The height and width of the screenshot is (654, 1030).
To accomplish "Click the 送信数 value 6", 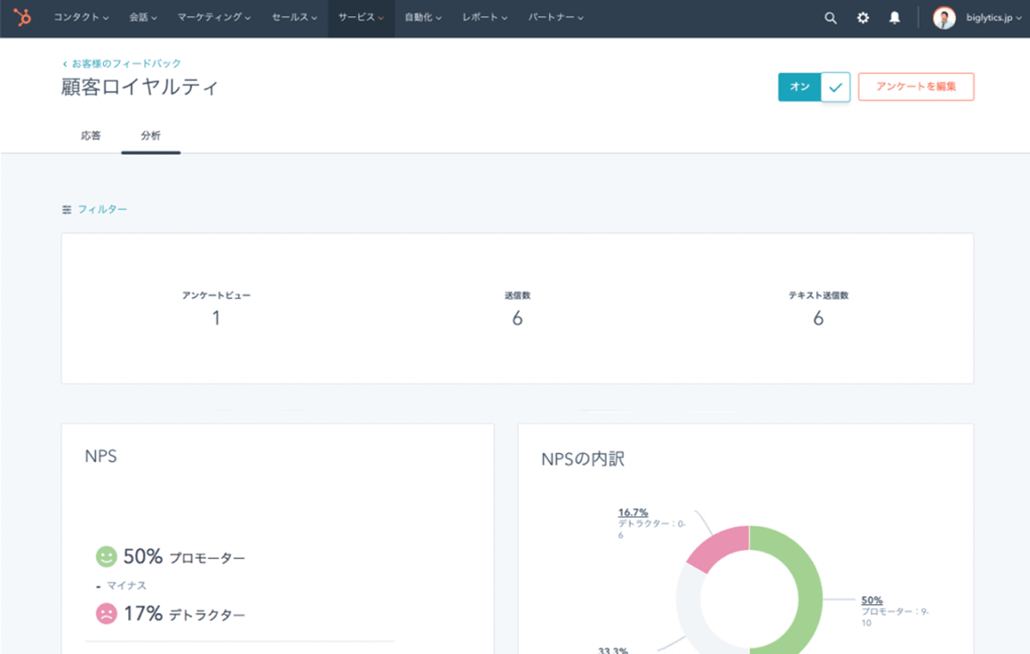I will pos(518,318).
